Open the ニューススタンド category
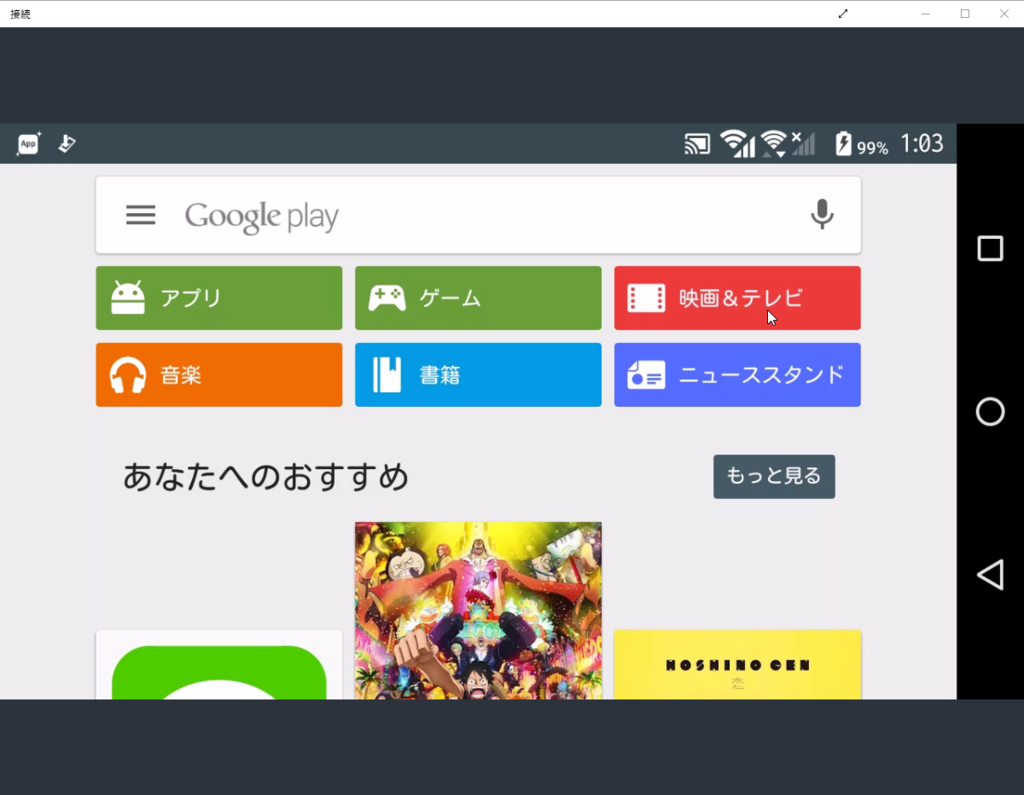1024x795 pixels. 737,375
